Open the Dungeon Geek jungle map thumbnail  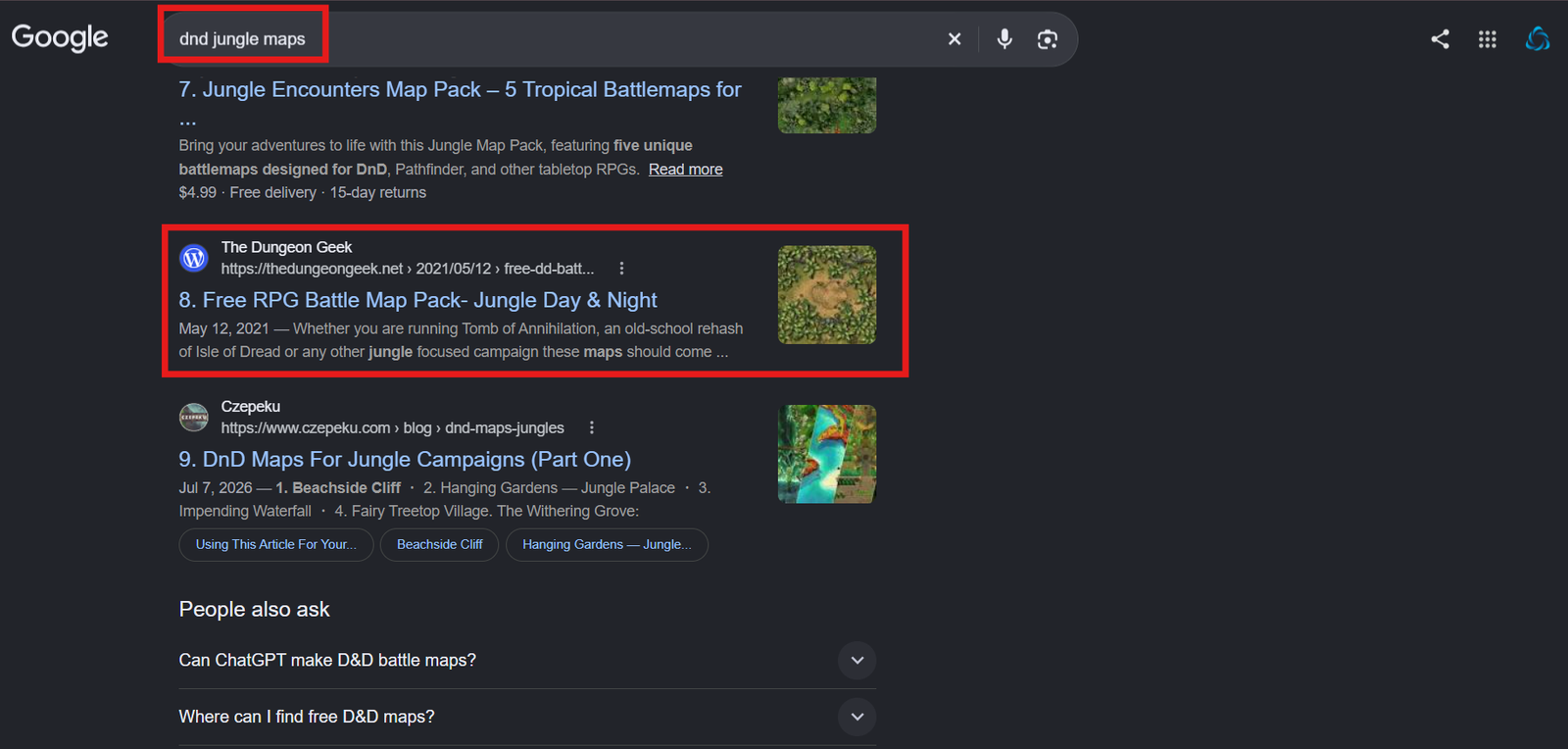[x=827, y=295]
